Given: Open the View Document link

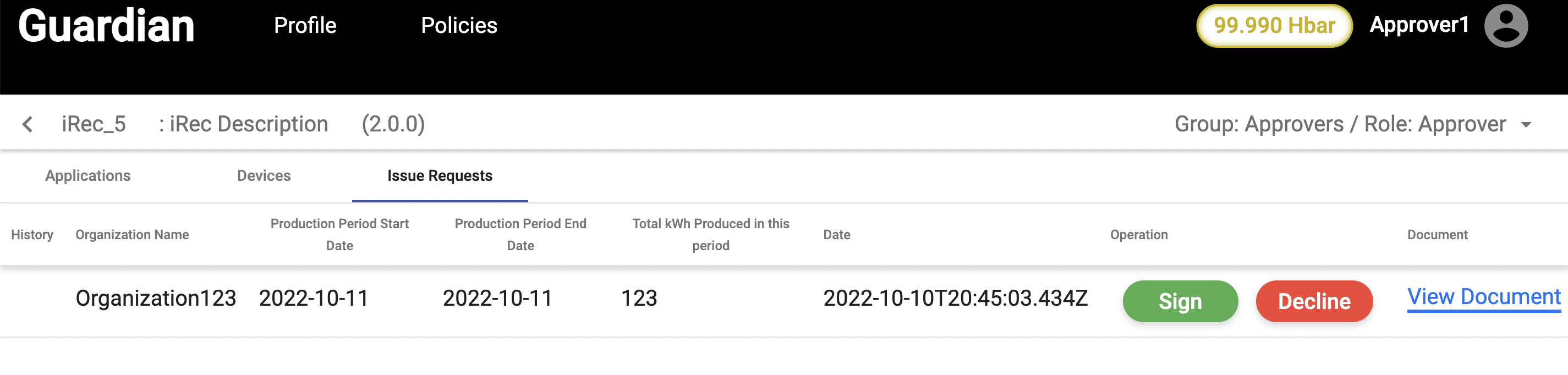Looking at the screenshot, I should (x=1483, y=297).
